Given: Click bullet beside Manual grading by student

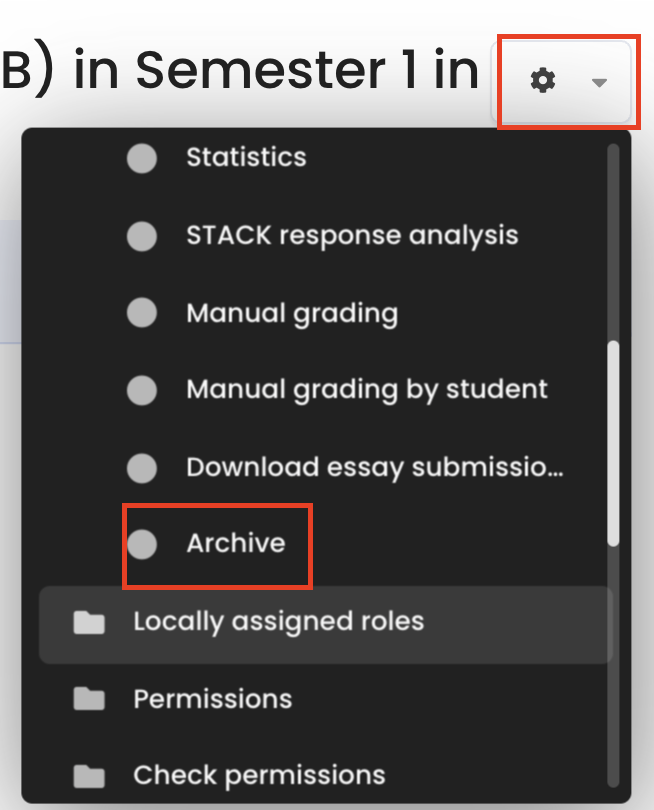Looking at the screenshot, I should (x=142, y=390).
